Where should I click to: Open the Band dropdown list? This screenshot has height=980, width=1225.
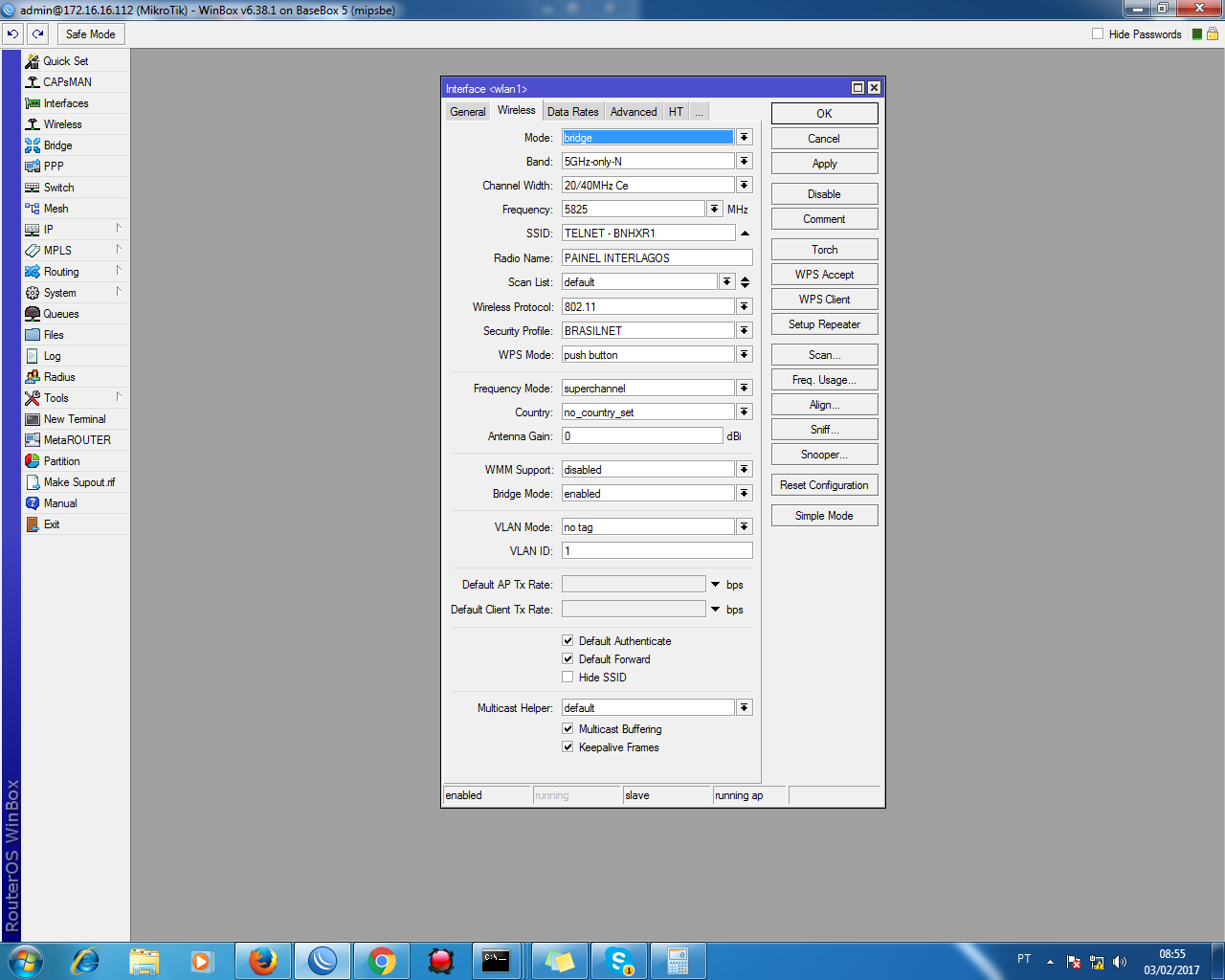(744, 162)
